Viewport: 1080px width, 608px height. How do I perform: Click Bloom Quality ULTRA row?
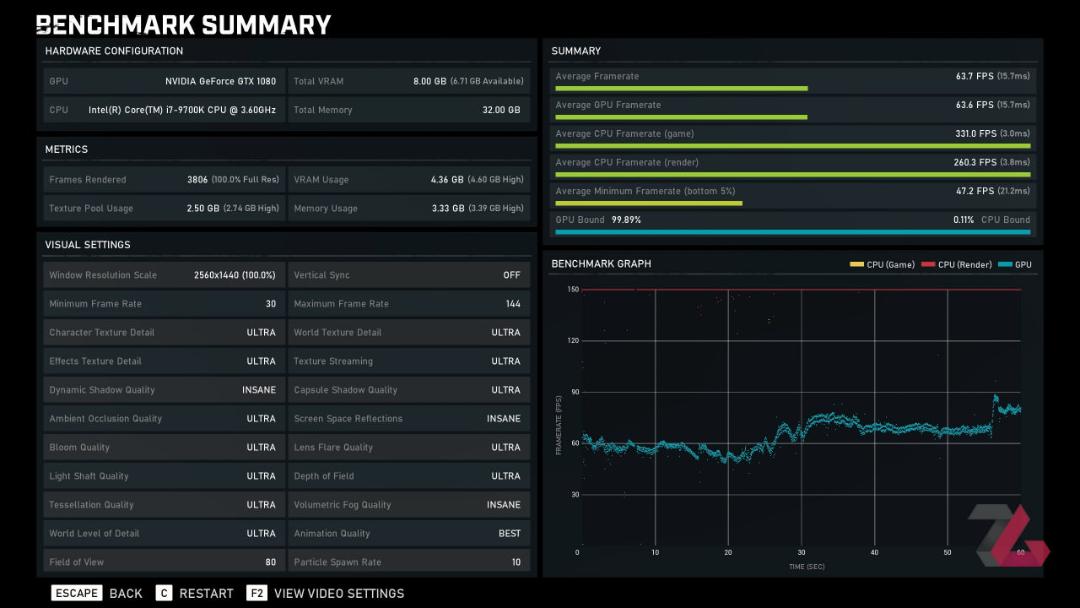click(164, 448)
